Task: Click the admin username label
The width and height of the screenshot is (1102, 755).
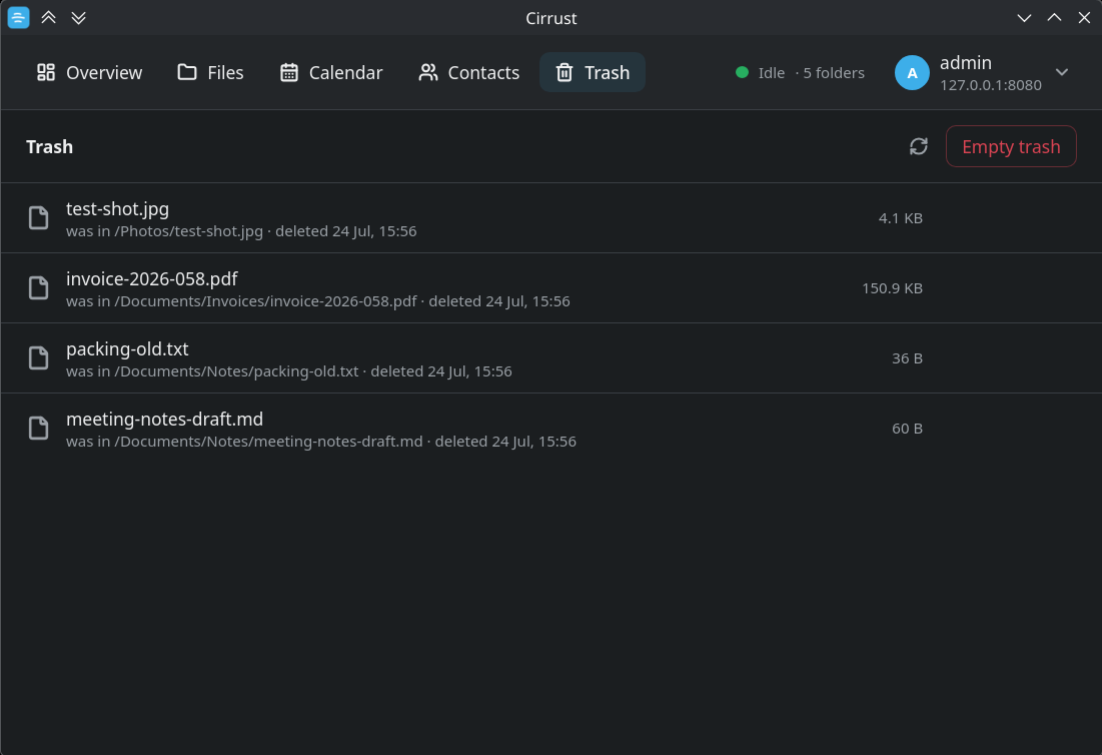Action: coord(966,63)
